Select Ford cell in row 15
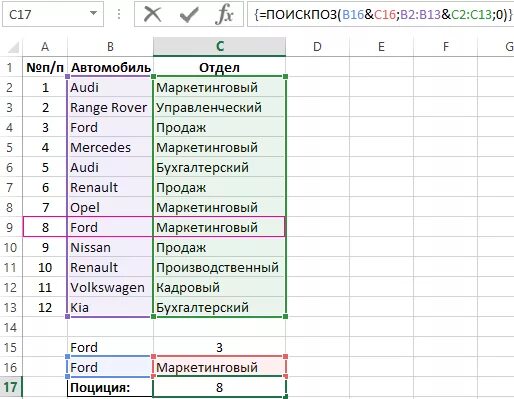Image resolution: width=514 pixels, height=399 pixels. (x=110, y=347)
